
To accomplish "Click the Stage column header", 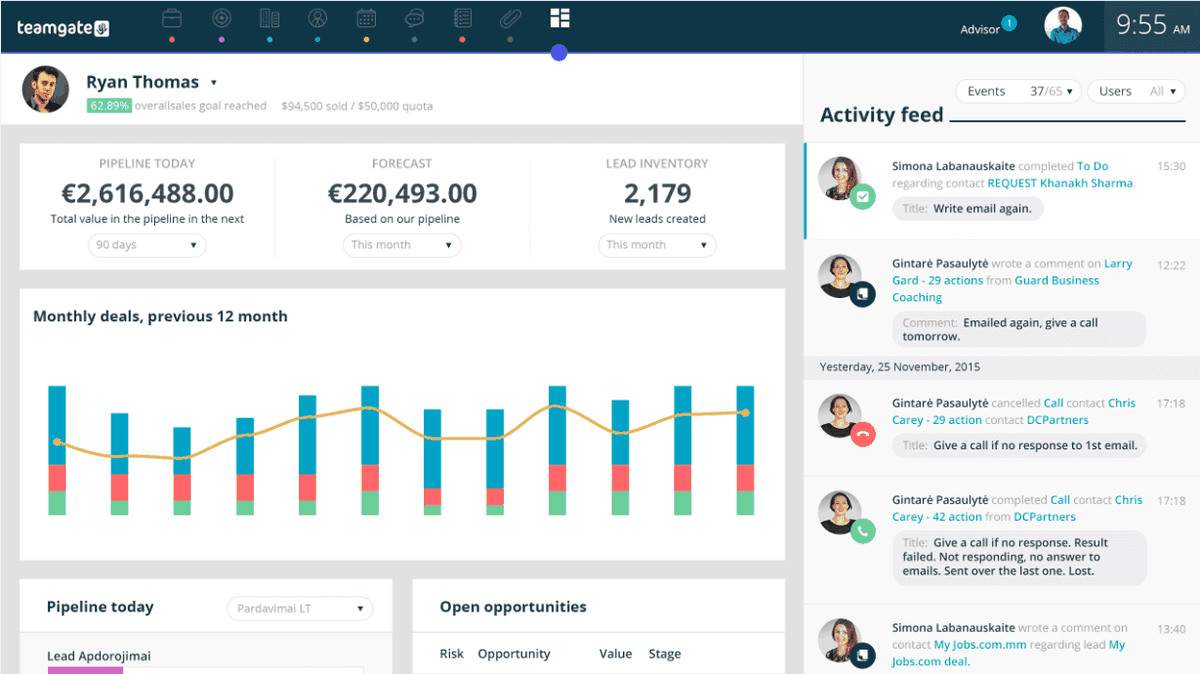I will (664, 653).
